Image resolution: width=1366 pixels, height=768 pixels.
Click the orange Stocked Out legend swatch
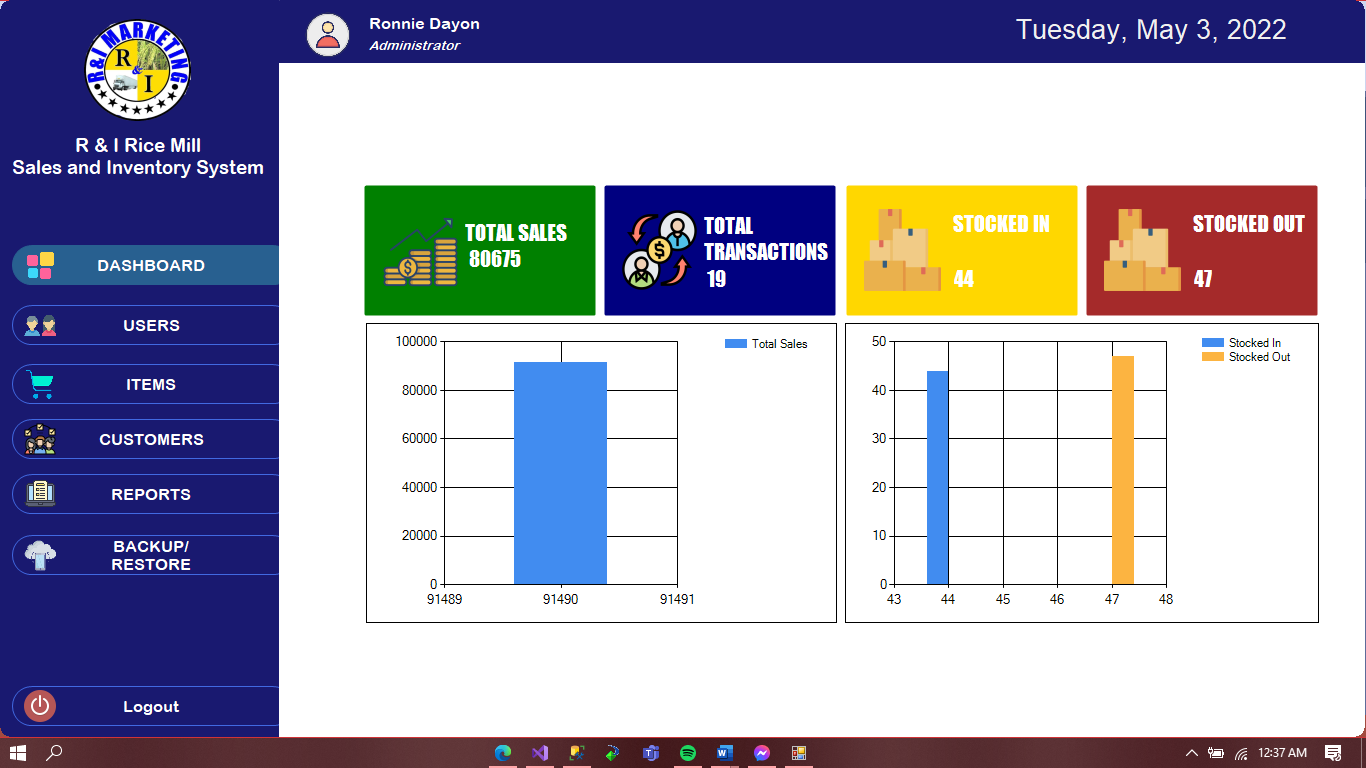pyautogui.click(x=1213, y=357)
